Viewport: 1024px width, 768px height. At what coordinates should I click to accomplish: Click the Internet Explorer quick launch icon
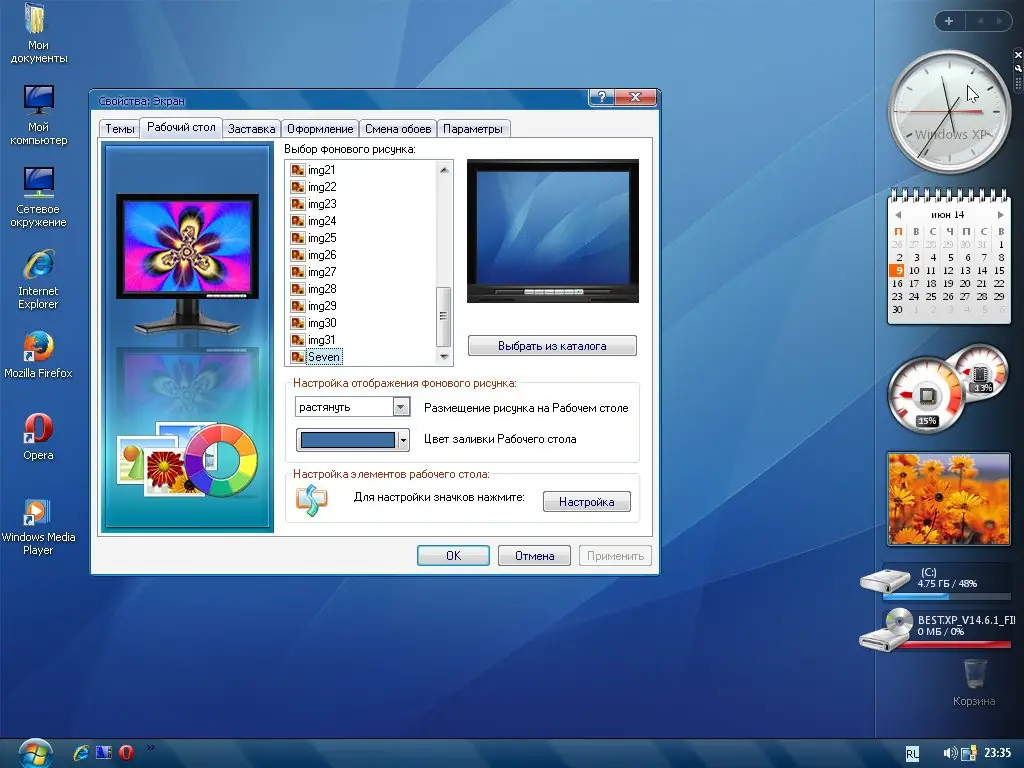pos(81,753)
